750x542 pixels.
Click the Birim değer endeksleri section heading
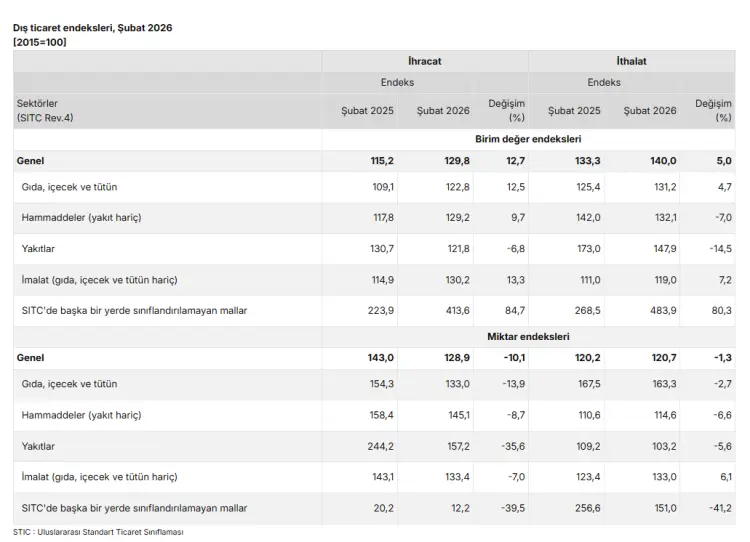point(528,139)
